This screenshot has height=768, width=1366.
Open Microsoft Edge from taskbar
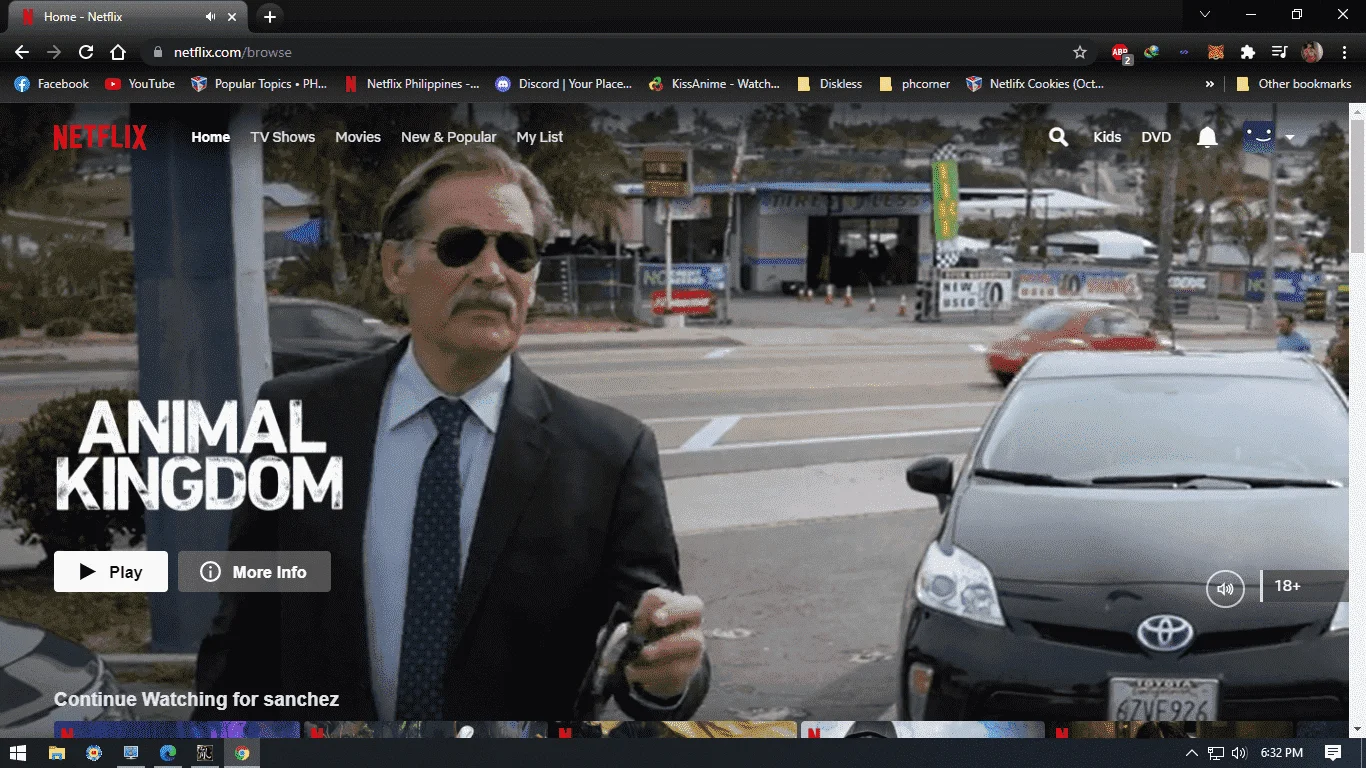[x=168, y=753]
